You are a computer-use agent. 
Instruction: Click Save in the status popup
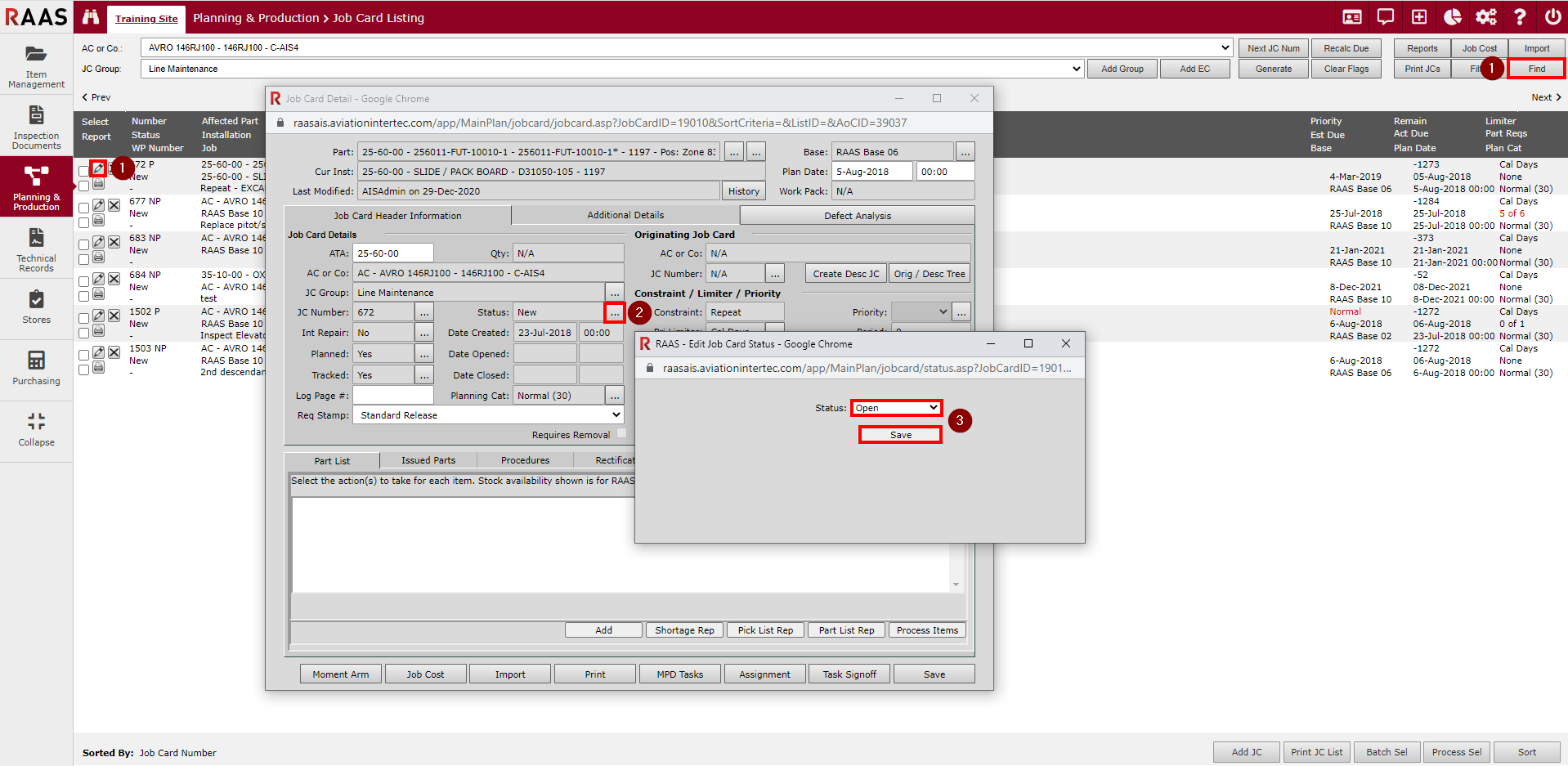(x=900, y=435)
